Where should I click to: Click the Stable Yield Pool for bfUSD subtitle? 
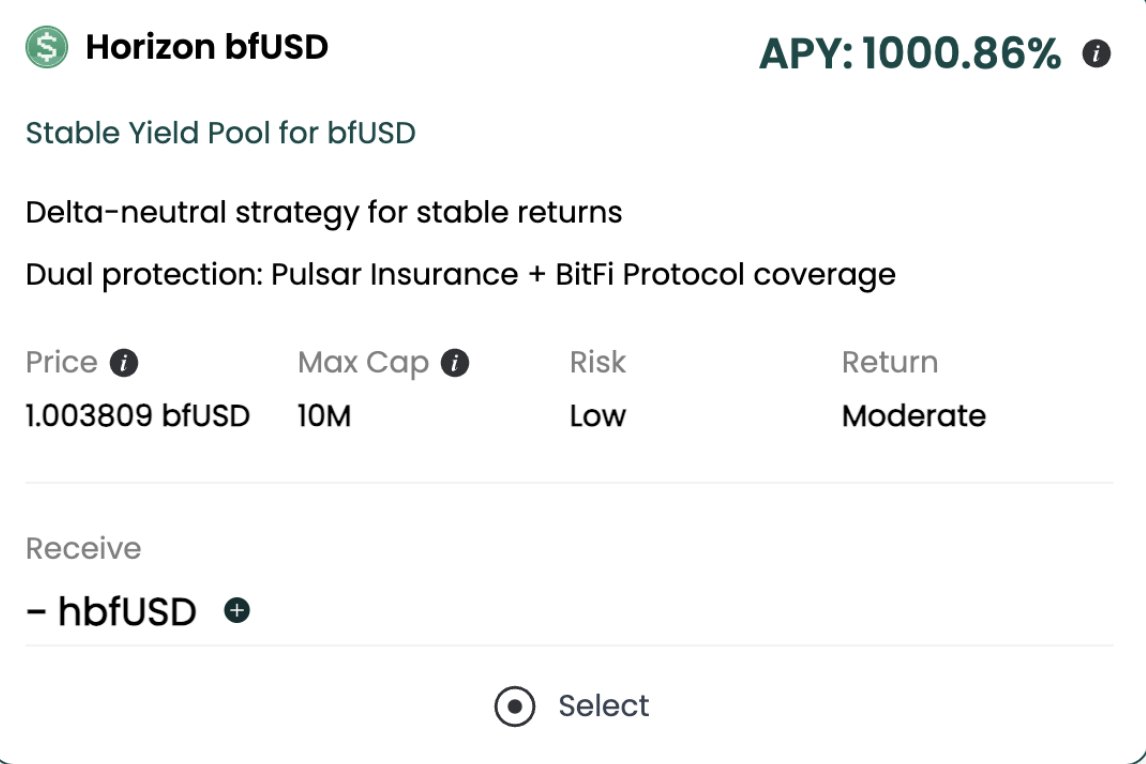pos(220,133)
